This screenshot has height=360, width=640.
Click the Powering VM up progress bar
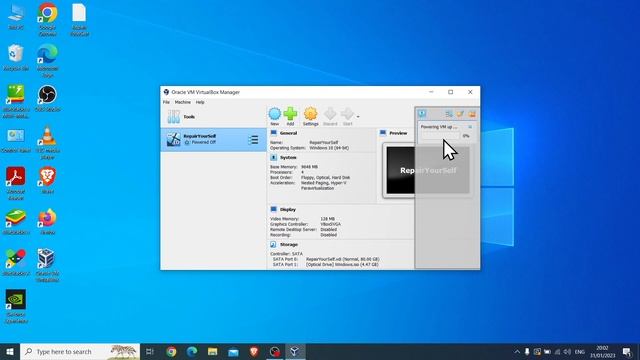pos(440,136)
